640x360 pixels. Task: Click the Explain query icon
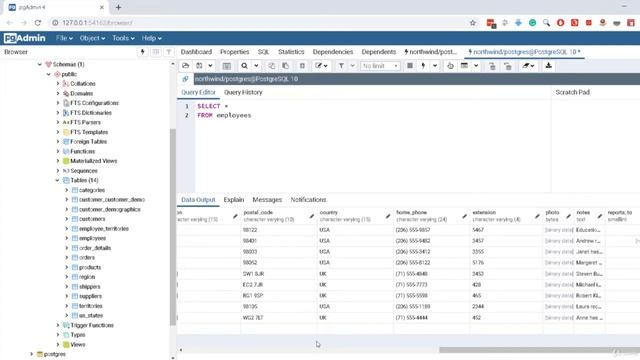click(x=450, y=66)
